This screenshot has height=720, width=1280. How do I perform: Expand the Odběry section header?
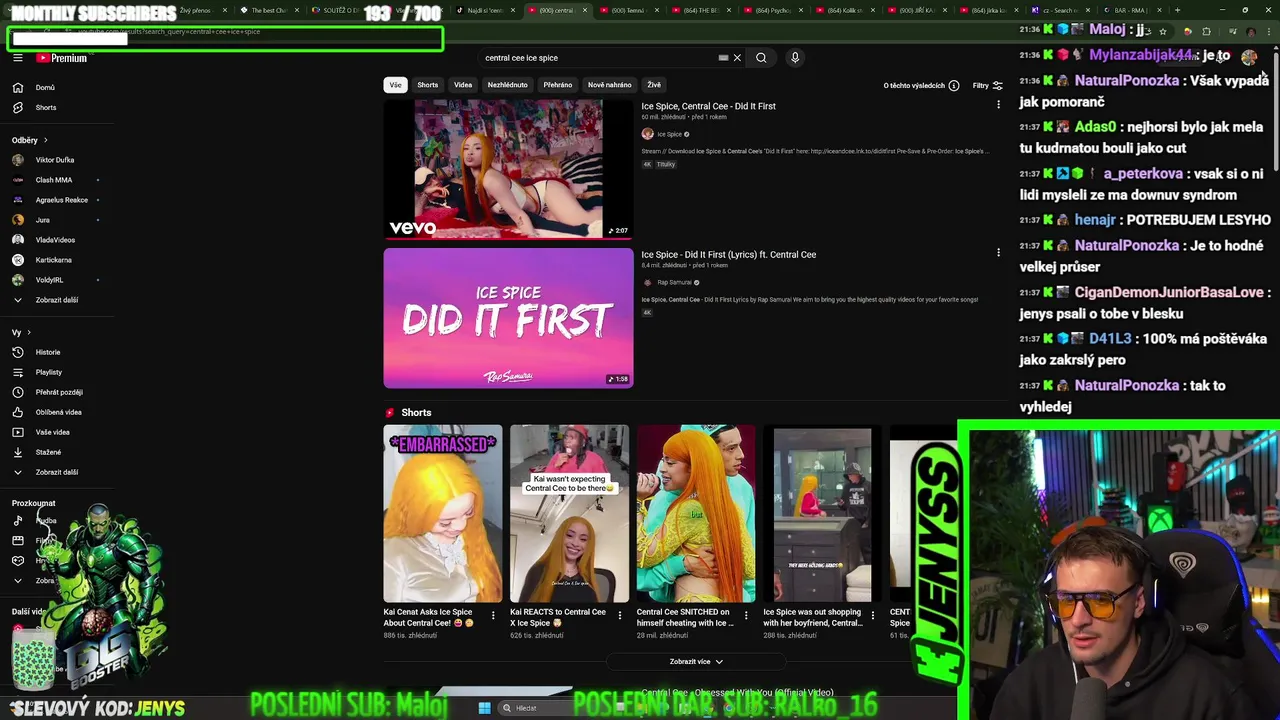pyautogui.click(x=29, y=140)
